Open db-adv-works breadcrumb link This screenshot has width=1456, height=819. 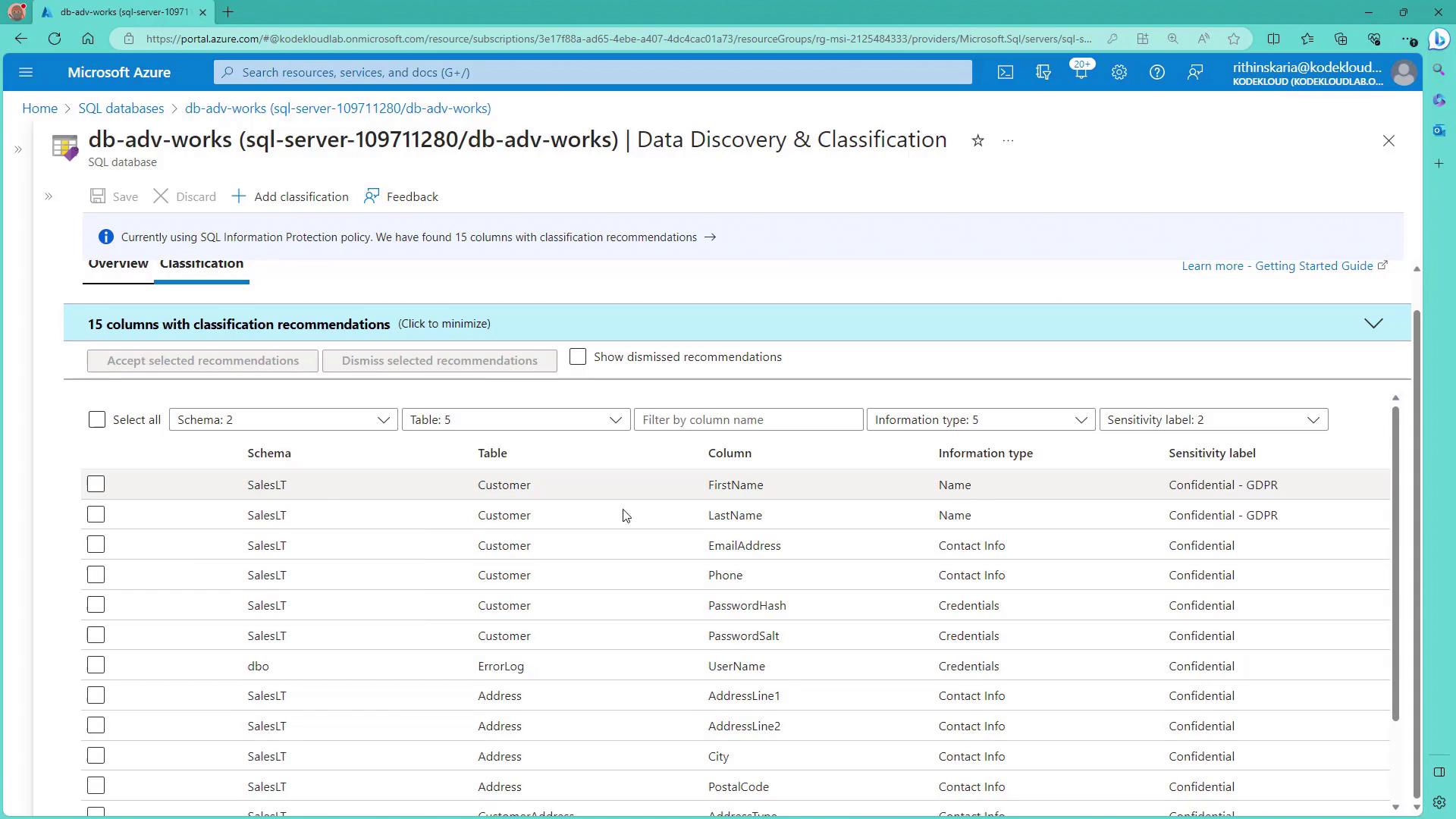338,108
